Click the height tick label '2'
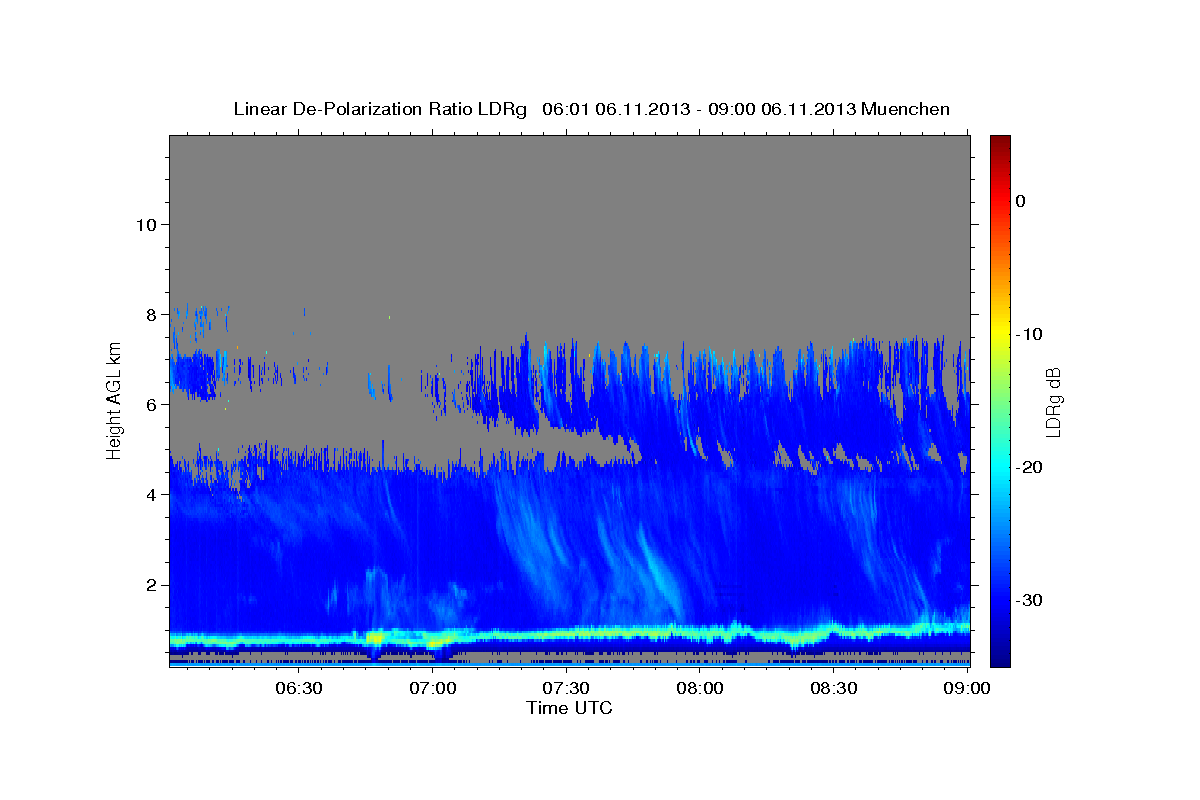The height and width of the screenshot is (800, 1200). [150, 585]
